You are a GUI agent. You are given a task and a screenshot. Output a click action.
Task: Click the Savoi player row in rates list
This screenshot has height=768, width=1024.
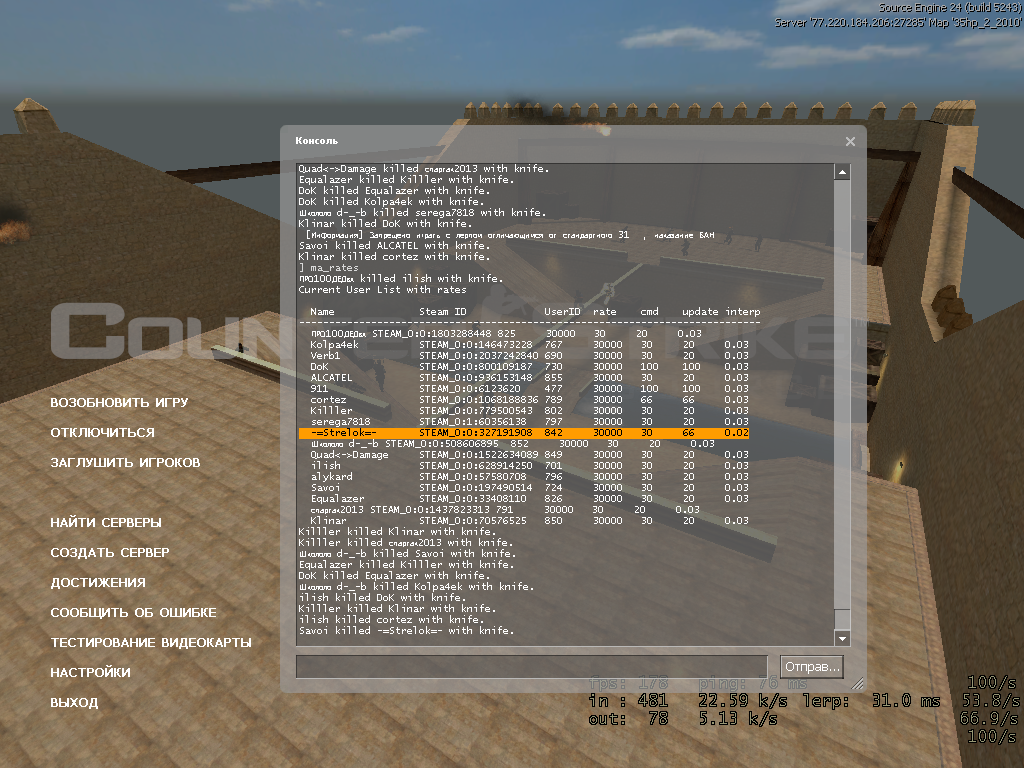coord(530,488)
